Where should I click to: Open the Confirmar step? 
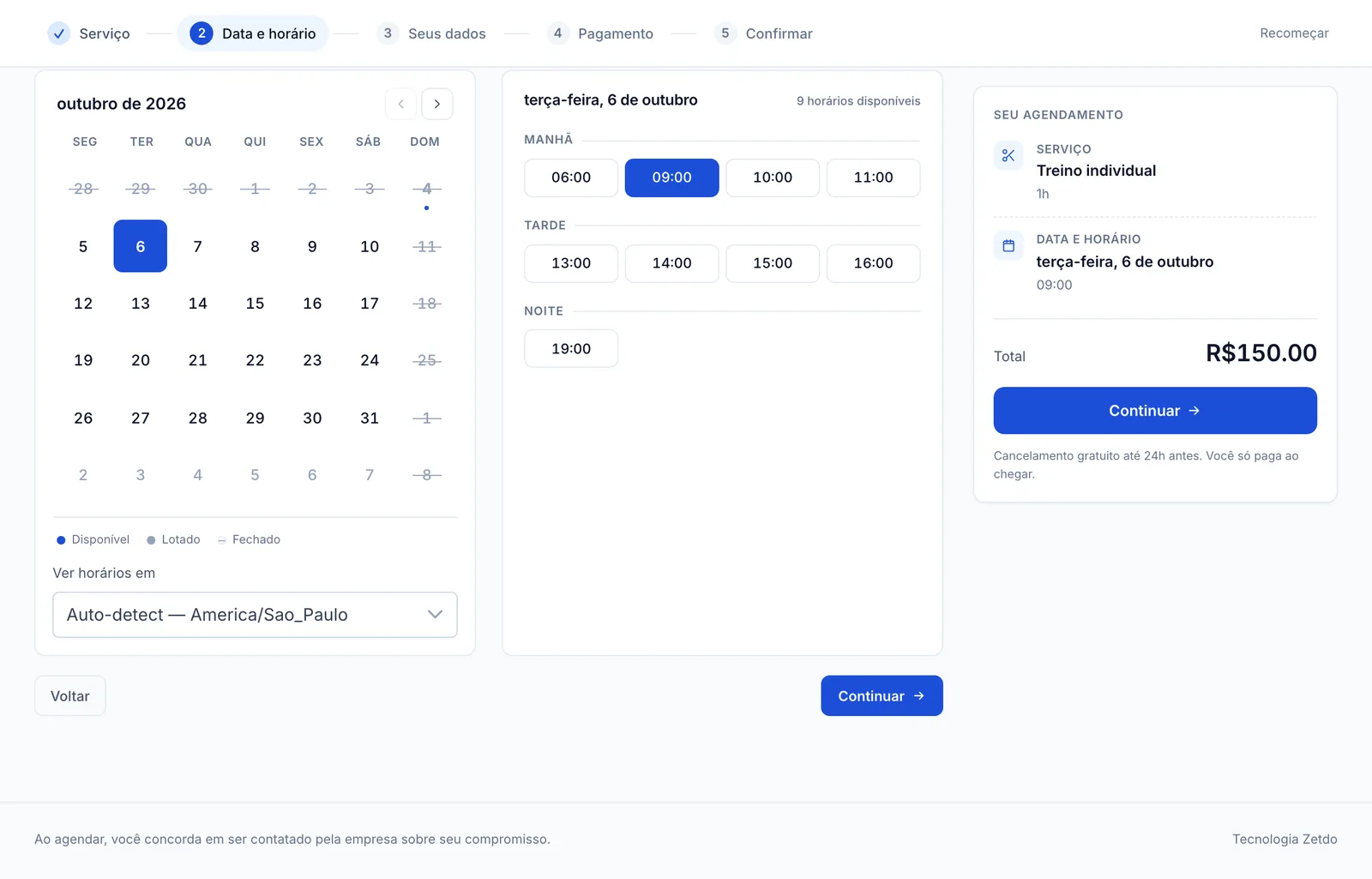763,33
